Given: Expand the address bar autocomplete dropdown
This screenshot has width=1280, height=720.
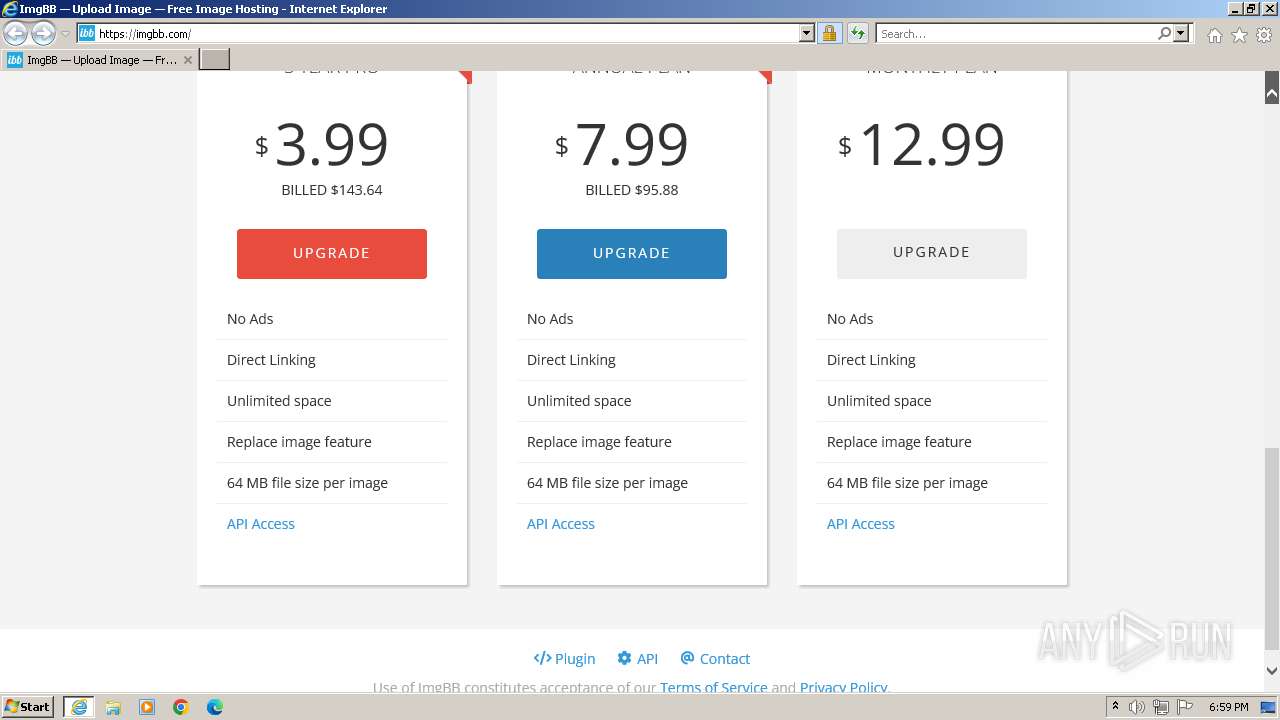Looking at the screenshot, I should [807, 33].
